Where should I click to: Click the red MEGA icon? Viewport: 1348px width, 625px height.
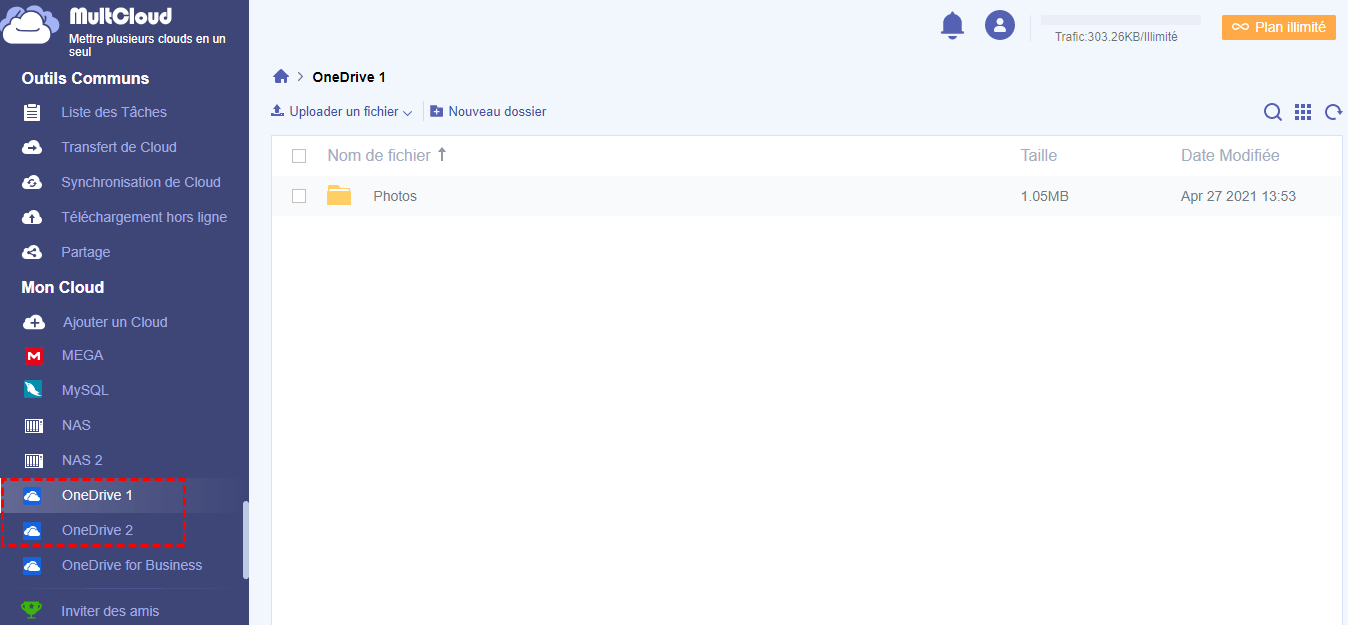click(x=34, y=356)
